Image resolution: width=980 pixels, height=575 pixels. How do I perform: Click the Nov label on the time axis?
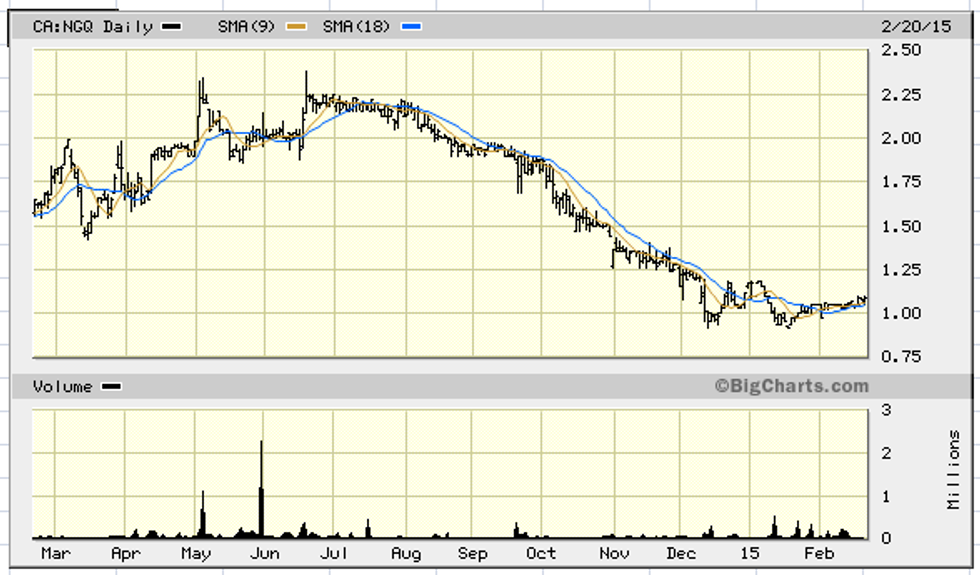pyautogui.click(x=613, y=553)
